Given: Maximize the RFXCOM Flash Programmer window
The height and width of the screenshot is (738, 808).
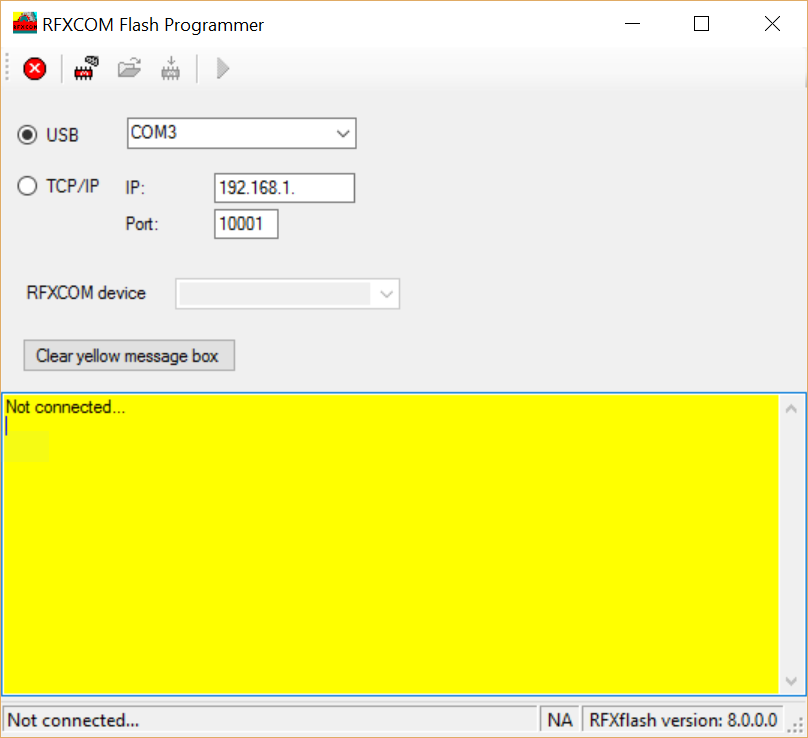Looking at the screenshot, I should [x=701, y=24].
